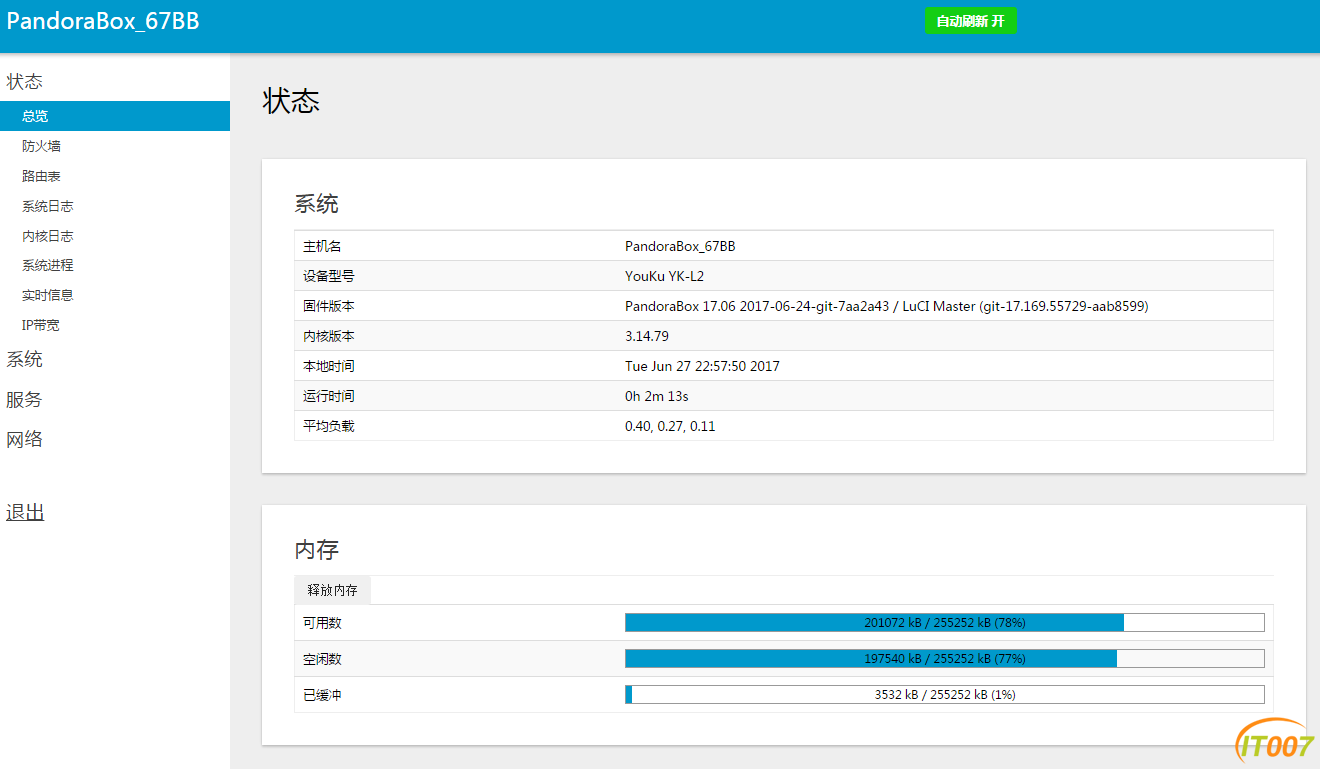
Task: Expand the 状态 sidebar section
Action: pyautogui.click(x=25, y=82)
